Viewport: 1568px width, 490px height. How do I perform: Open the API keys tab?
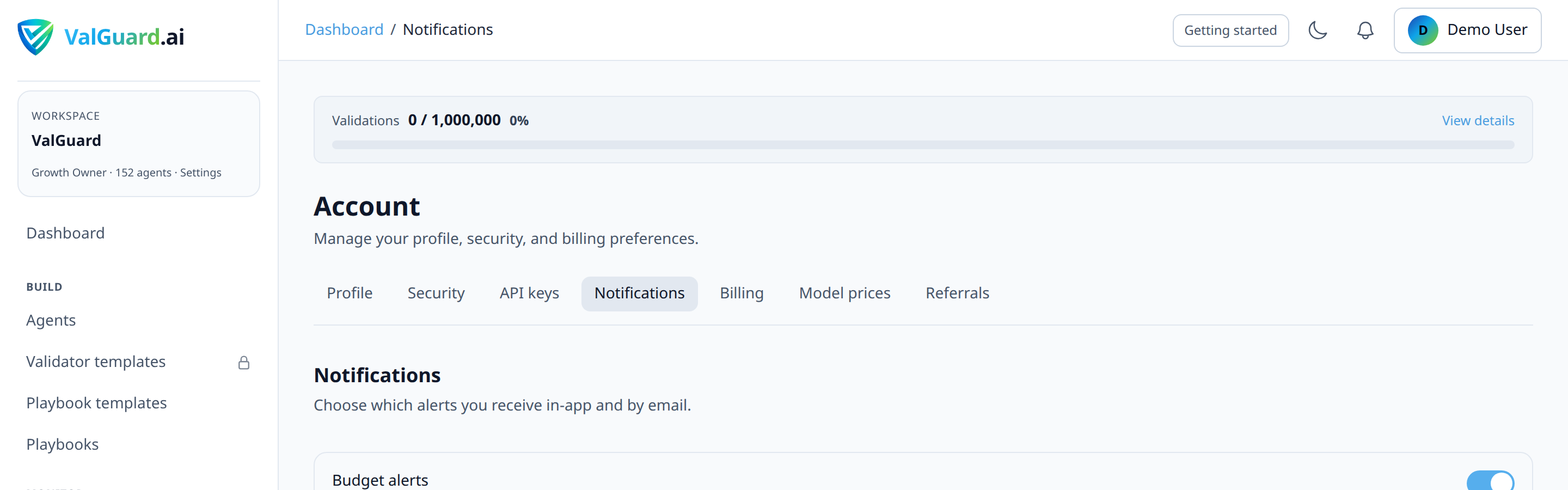(529, 293)
